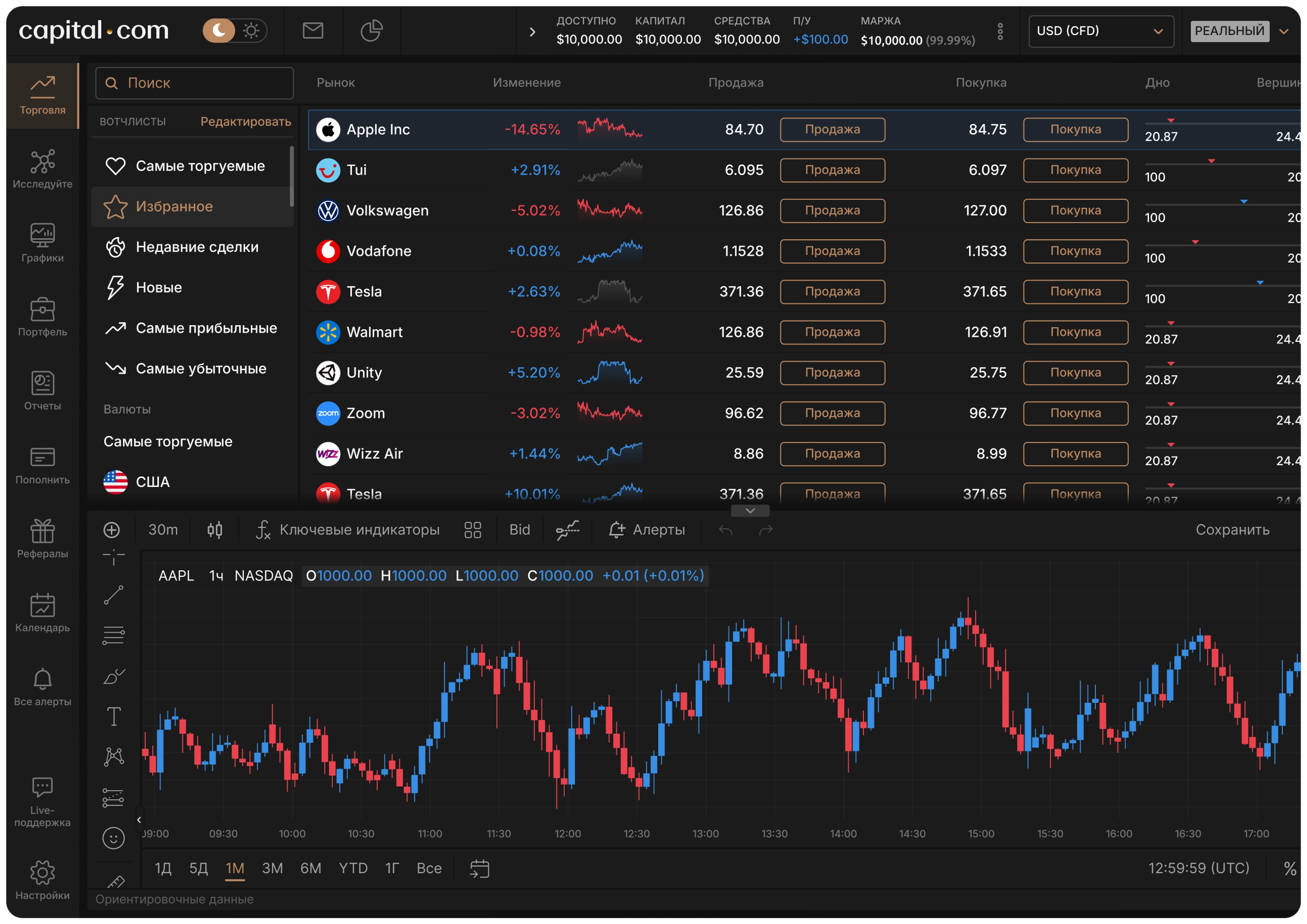Click Редактировать watchlists link
The height and width of the screenshot is (924, 1307).
[x=245, y=121]
